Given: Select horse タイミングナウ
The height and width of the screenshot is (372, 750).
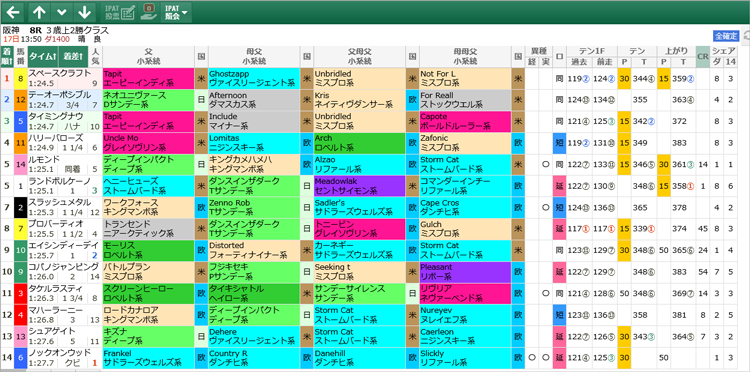Looking at the screenshot, I should [x=55, y=116].
